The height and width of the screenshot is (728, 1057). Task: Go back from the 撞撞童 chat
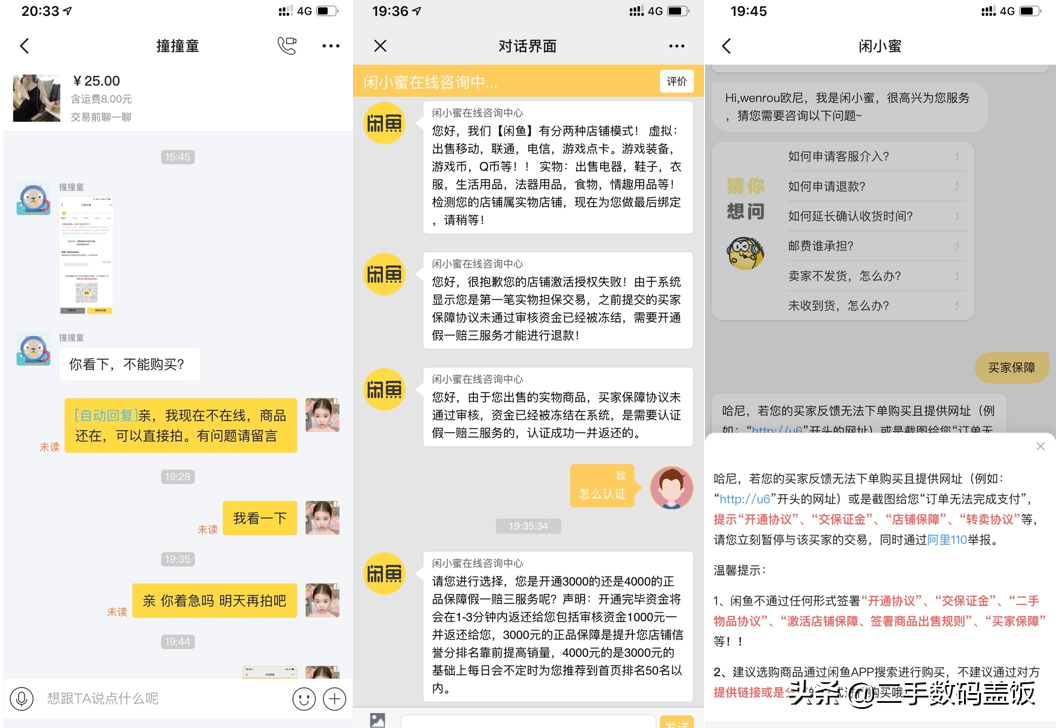pyautogui.click(x=24, y=46)
